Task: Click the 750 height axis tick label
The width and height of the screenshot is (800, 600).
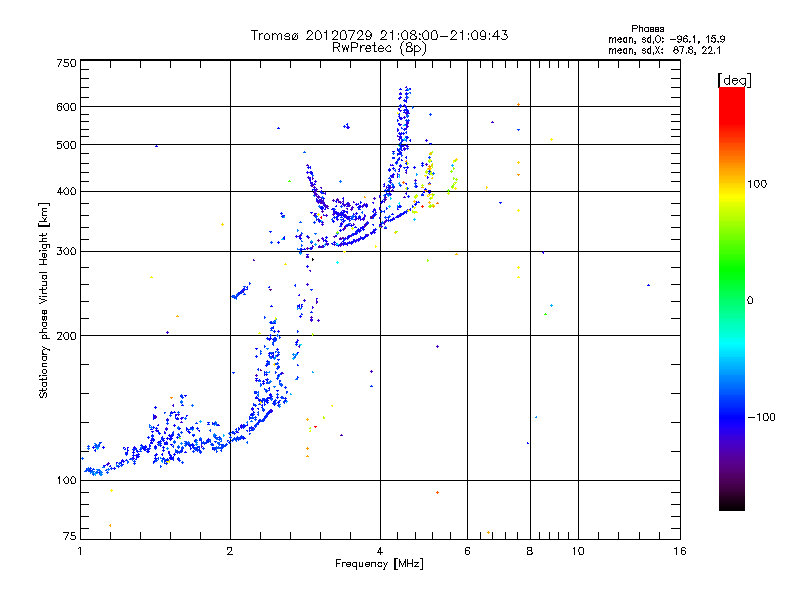Action: coord(66,63)
